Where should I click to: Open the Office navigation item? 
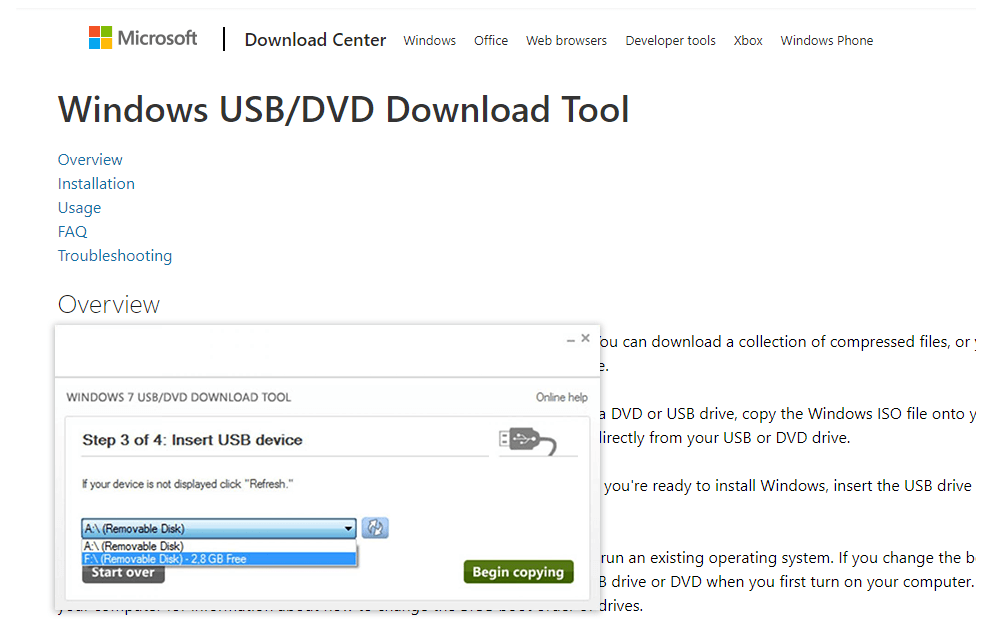(490, 41)
